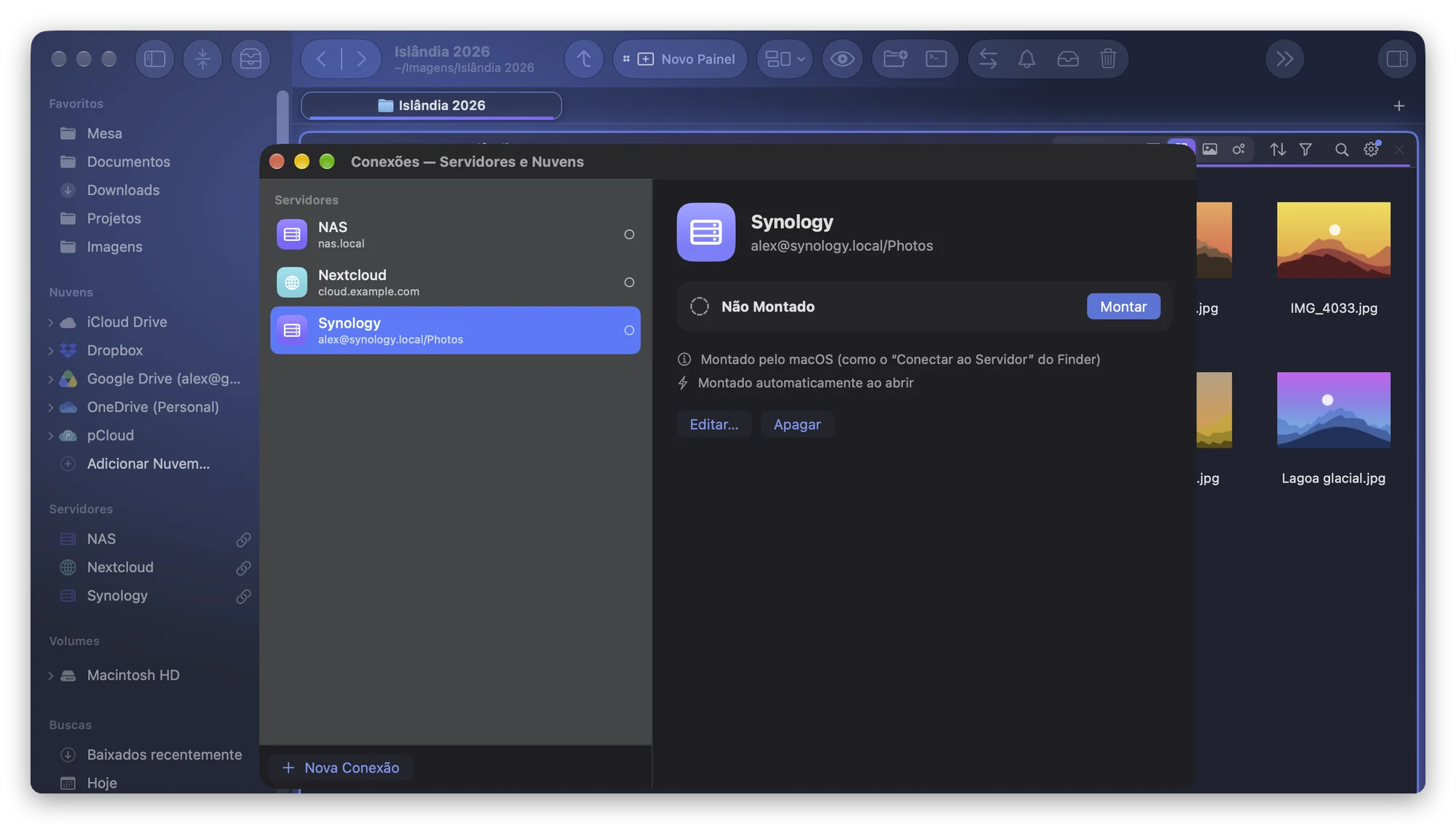Open the panel layout dropdown

(785, 59)
